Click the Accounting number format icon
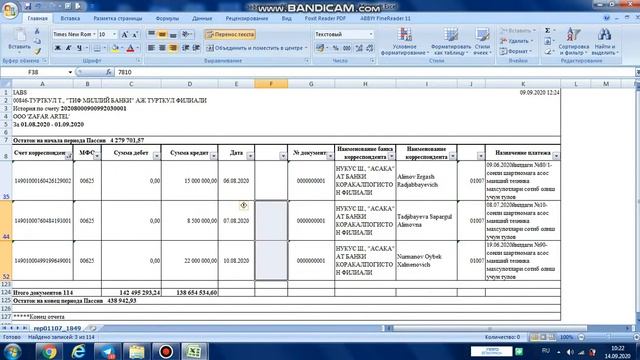 click(x=321, y=48)
